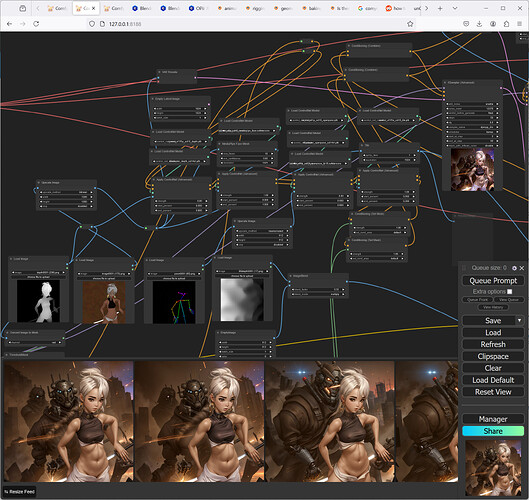Open image combo above depth map preview
Viewport: 529px width, 500px height.
pos(38,272)
